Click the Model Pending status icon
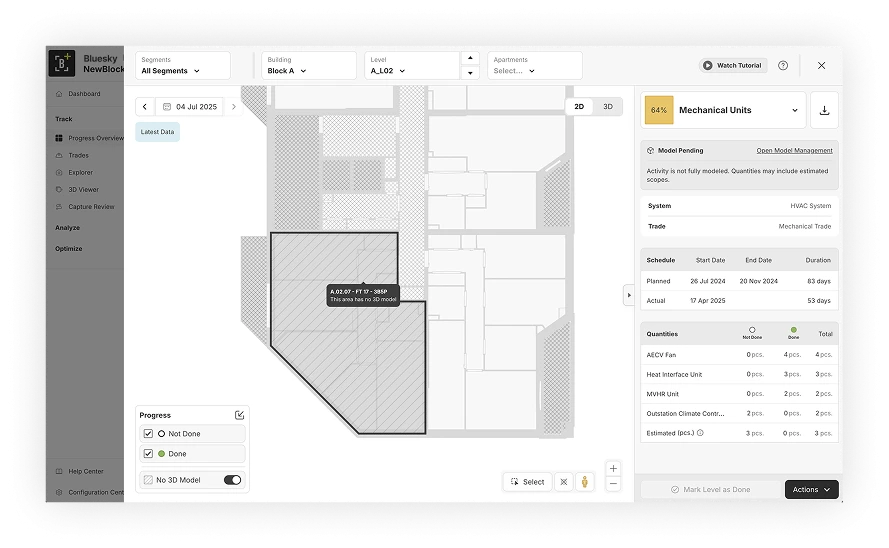This screenshot has width=889, height=548. 650,151
